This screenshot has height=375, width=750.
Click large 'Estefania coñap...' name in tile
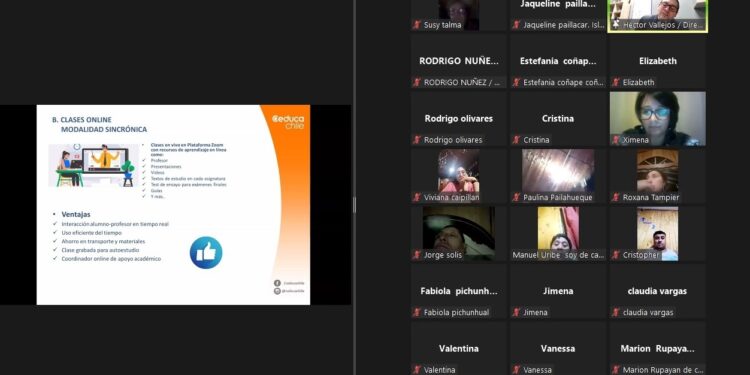pyautogui.click(x=558, y=61)
